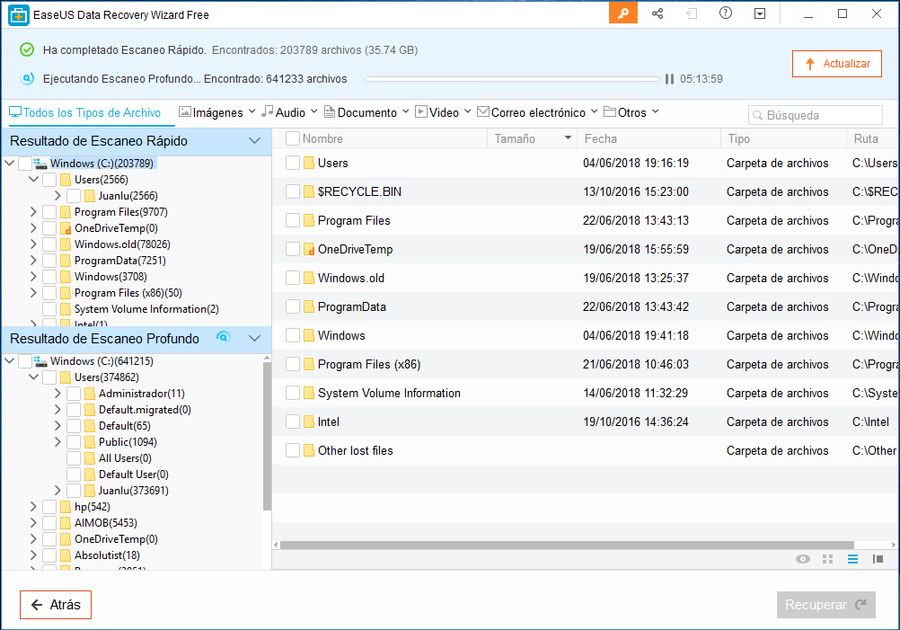Click the share icon in title bar
Screen dimensions: 900x630
(x=657, y=14)
